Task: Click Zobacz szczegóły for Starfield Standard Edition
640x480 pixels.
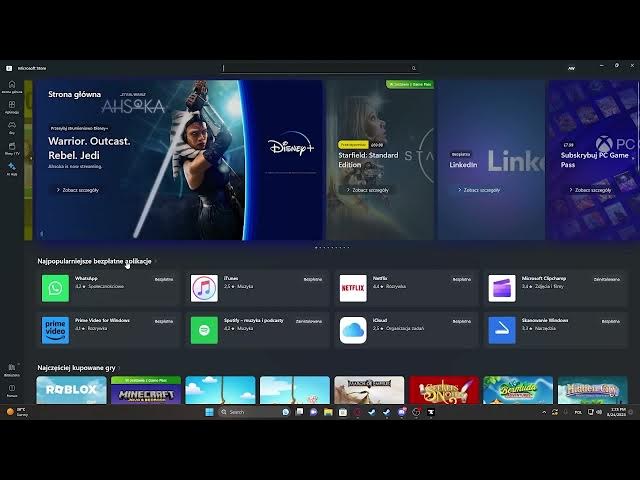Action: point(367,189)
